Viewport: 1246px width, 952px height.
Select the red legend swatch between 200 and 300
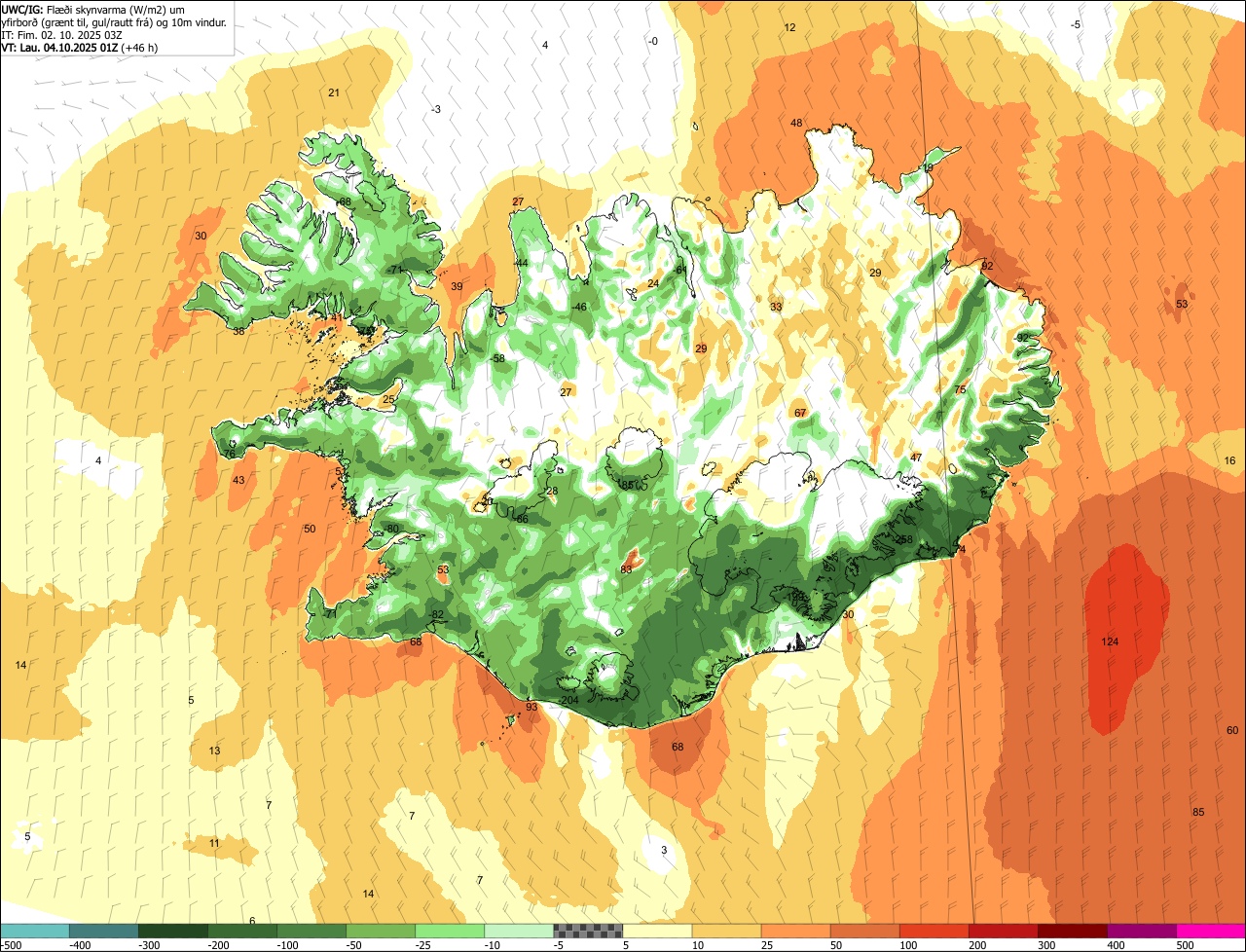tap(1004, 931)
